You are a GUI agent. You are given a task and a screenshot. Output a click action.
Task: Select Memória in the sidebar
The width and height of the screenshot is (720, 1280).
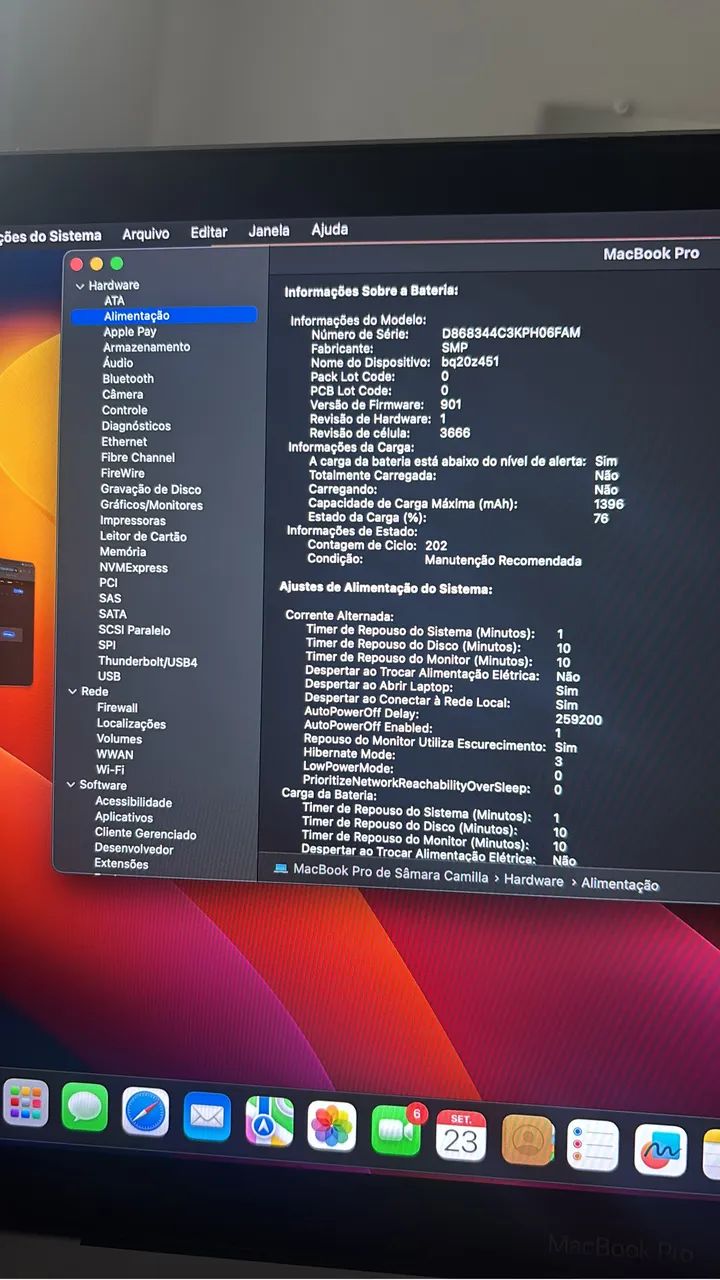(123, 551)
